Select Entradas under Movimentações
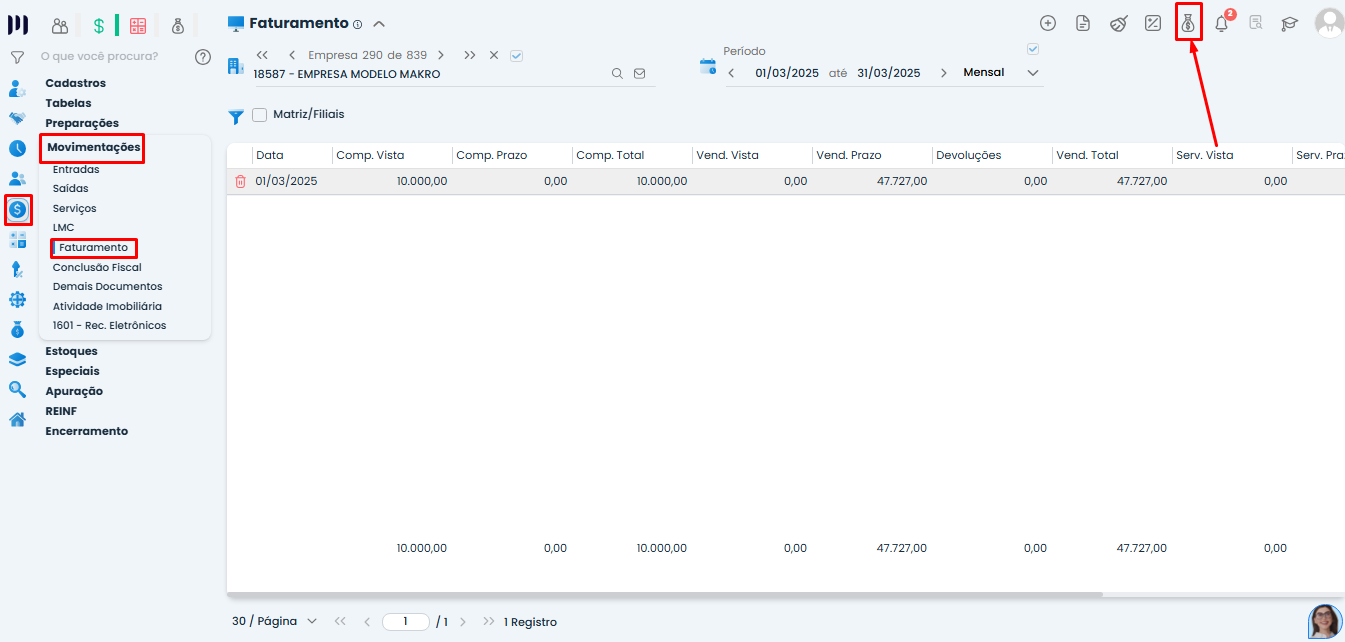 tap(76, 169)
